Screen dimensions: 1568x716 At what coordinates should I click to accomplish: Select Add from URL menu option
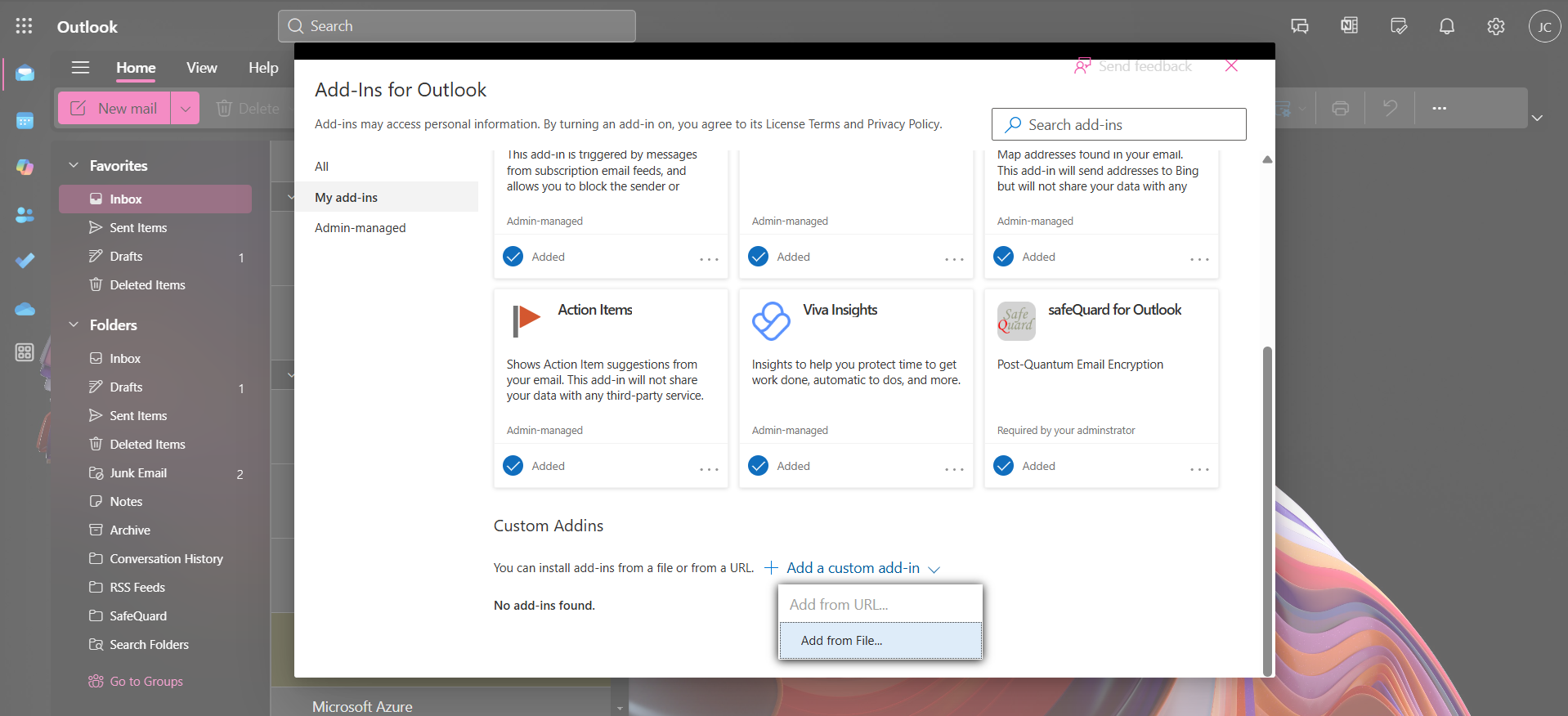(x=880, y=605)
